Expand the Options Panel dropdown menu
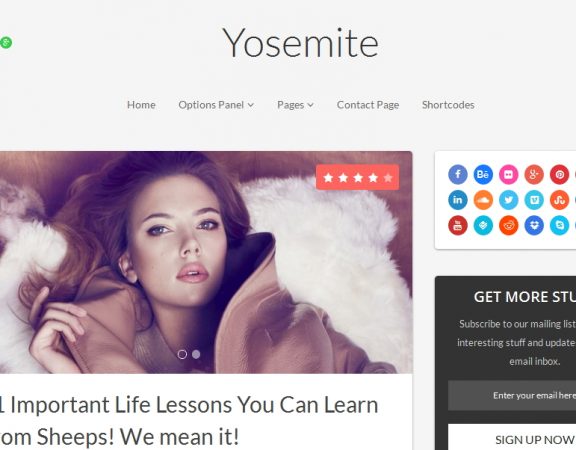The height and width of the screenshot is (450, 576). click(x=216, y=105)
